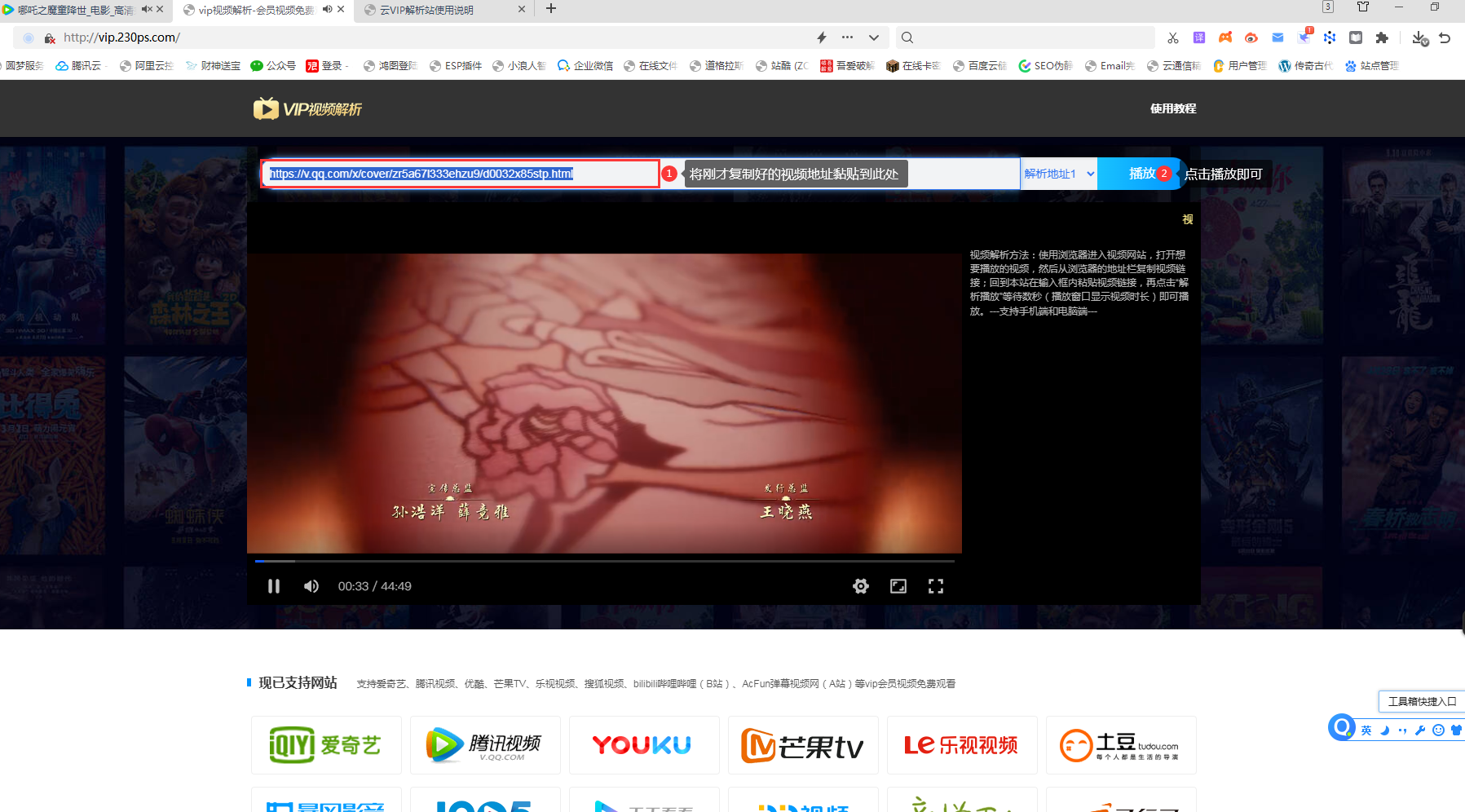Click the blue Q input method logo

(1341, 726)
